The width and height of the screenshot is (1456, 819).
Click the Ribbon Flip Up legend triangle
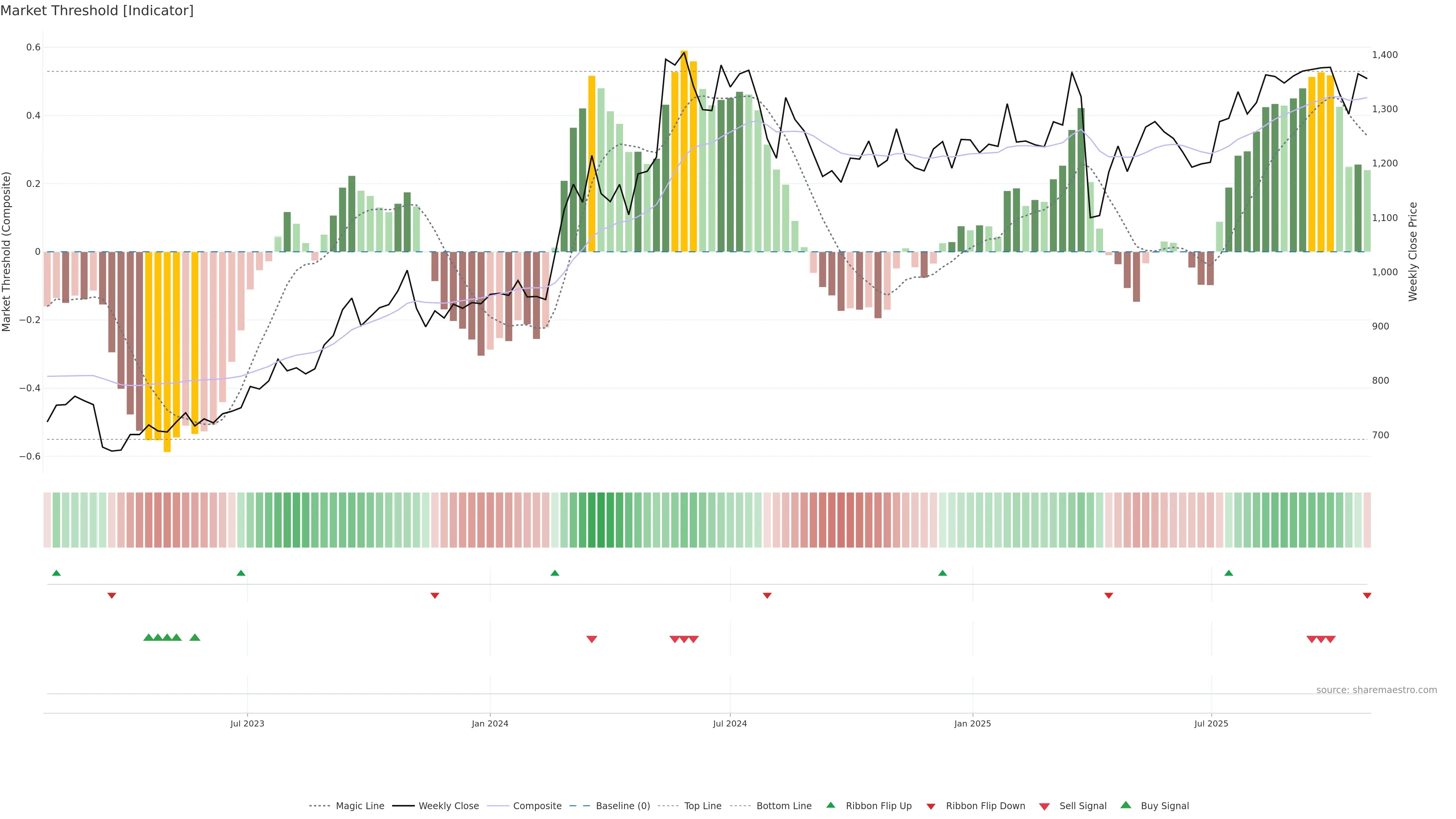click(830, 805)
